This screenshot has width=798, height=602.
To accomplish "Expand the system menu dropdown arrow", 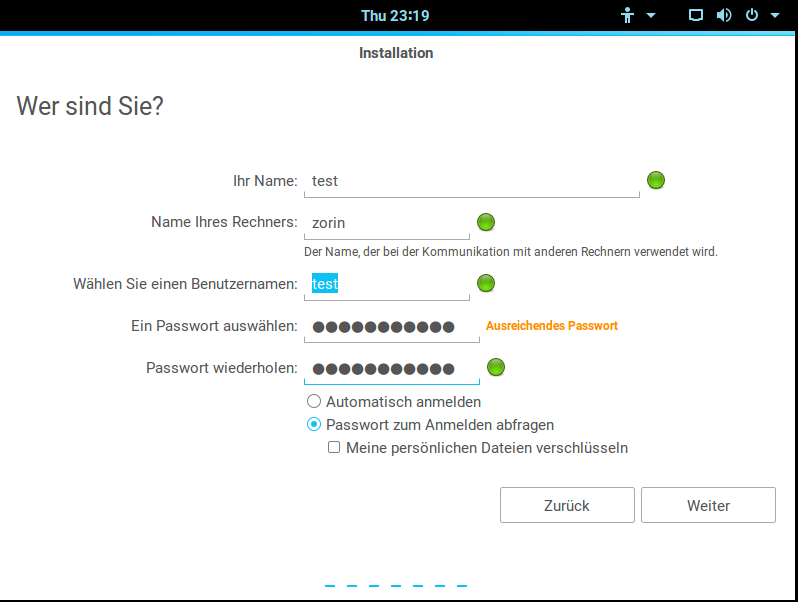I will (x=775, y=16).
